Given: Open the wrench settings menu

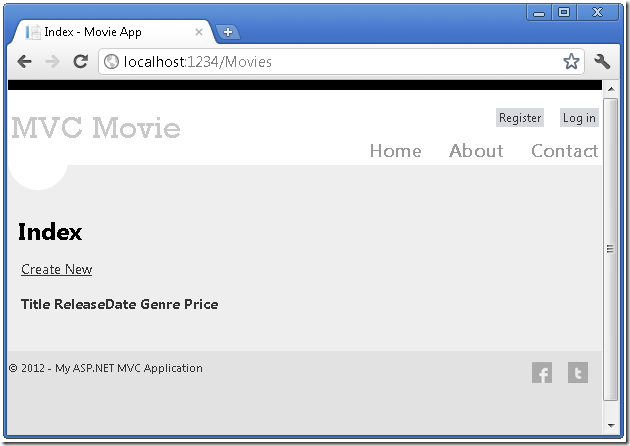Looking at the screenshot, I should (602, 62).
